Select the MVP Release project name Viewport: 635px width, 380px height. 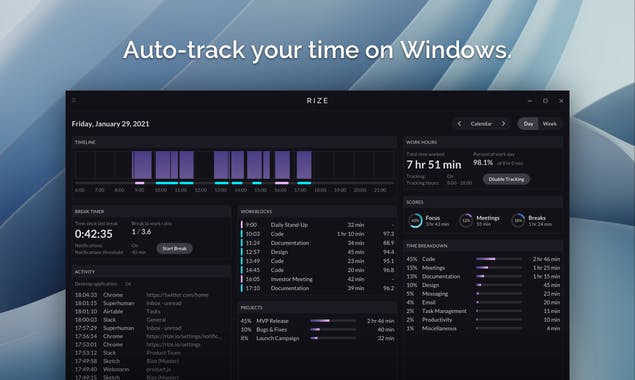pos(272,321)
